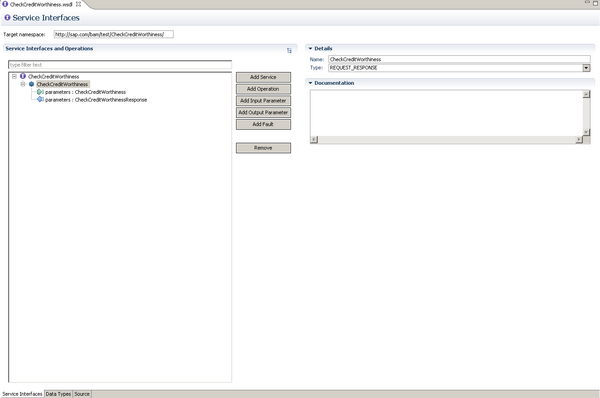Close the CheckCreditWorthiness.wsdl editor tab
The image size is (600, 398).
pos(78,4)
